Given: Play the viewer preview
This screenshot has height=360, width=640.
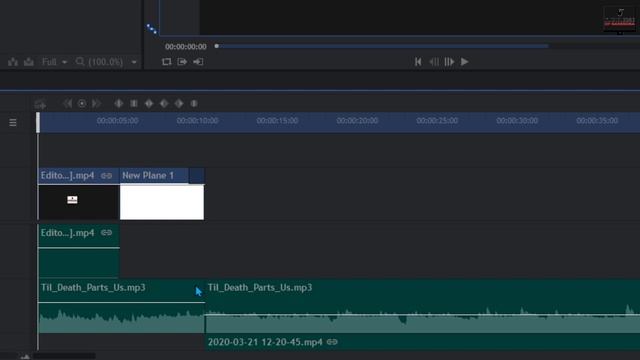Looking at the screenshot, I should [x=464, y=62].
